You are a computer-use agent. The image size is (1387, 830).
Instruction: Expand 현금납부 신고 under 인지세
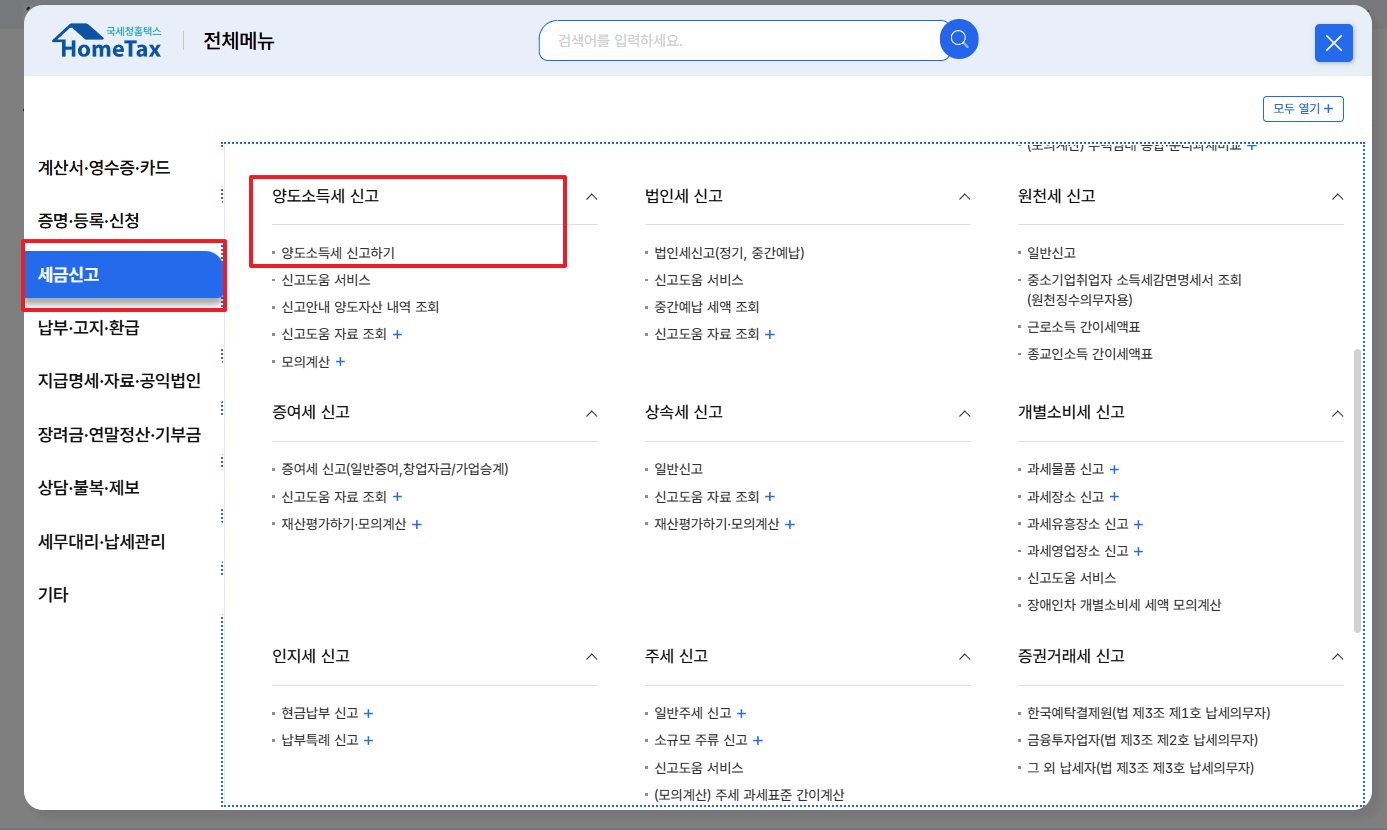point(368,713)
